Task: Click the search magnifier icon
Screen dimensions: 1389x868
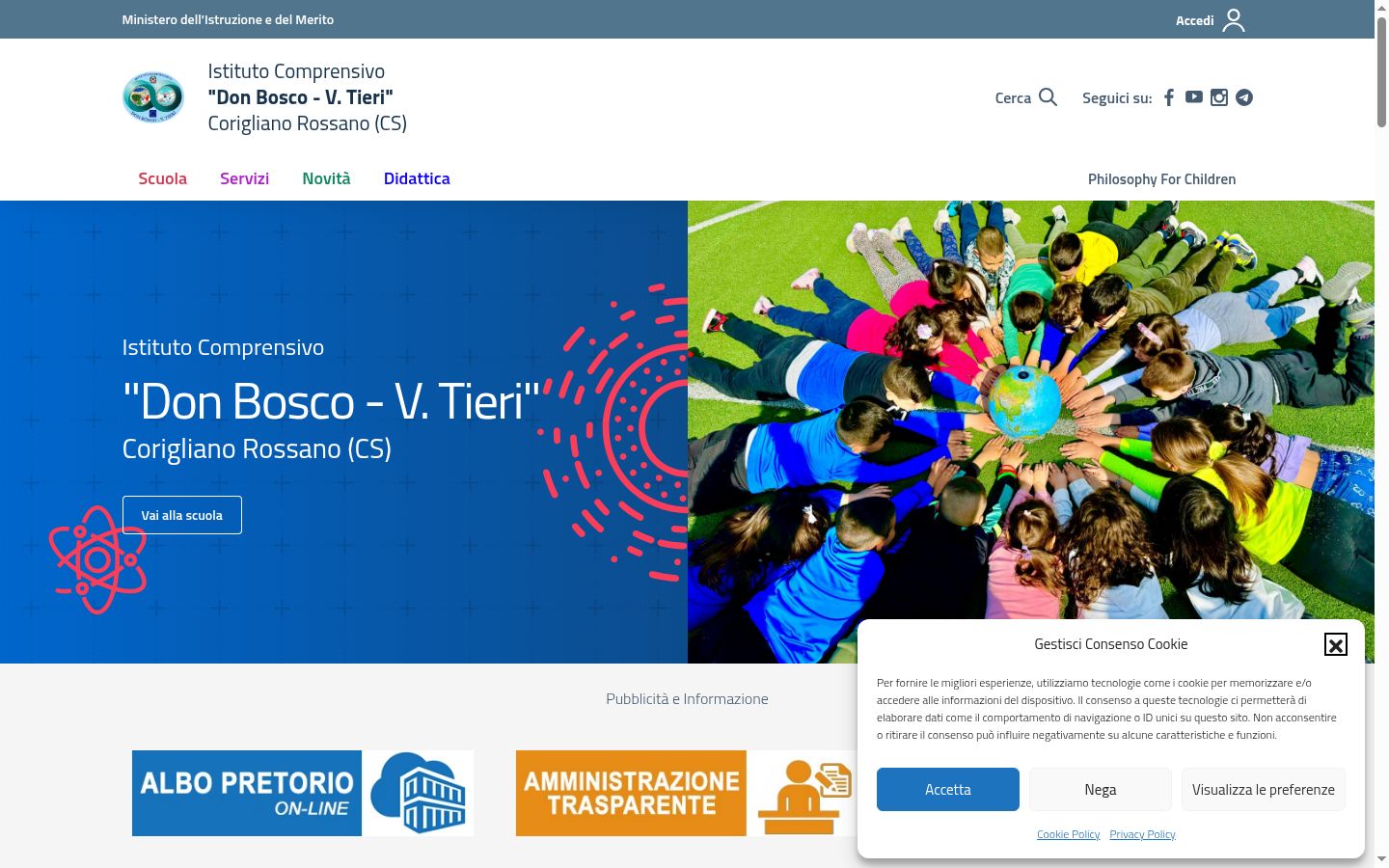Action: (1049, 97)
